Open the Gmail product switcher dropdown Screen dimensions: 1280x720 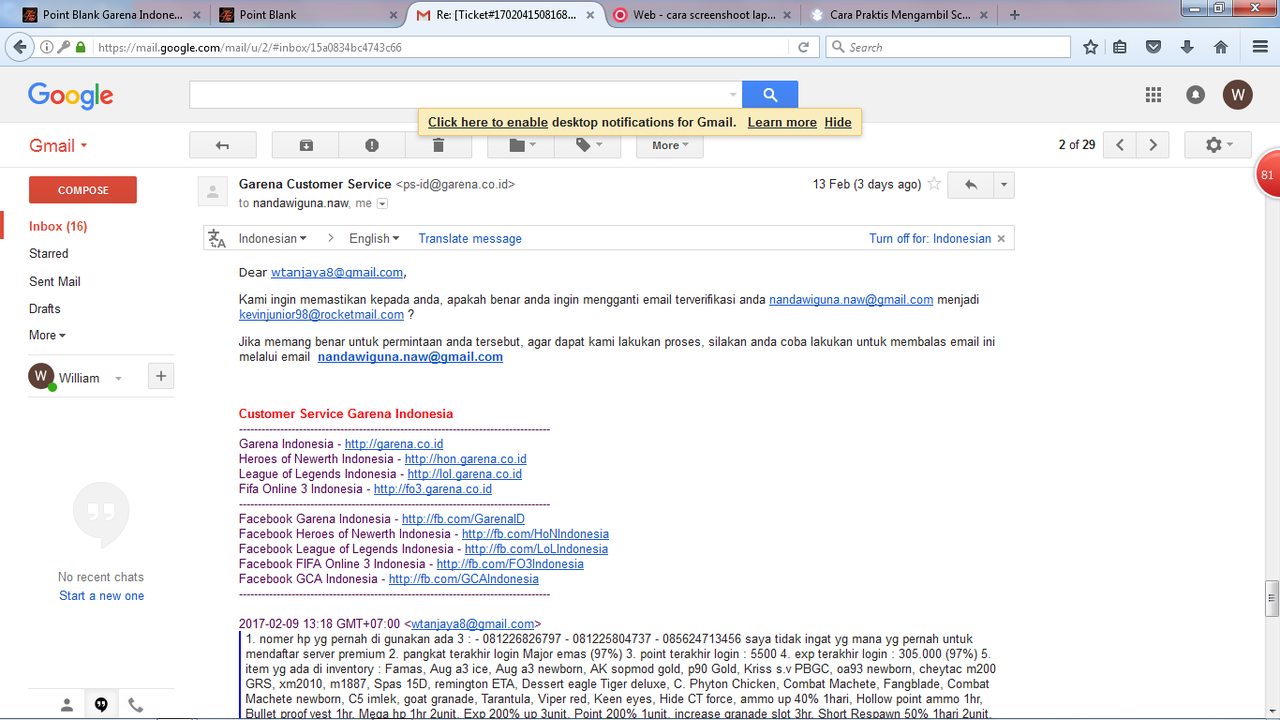tap(58, 145)
